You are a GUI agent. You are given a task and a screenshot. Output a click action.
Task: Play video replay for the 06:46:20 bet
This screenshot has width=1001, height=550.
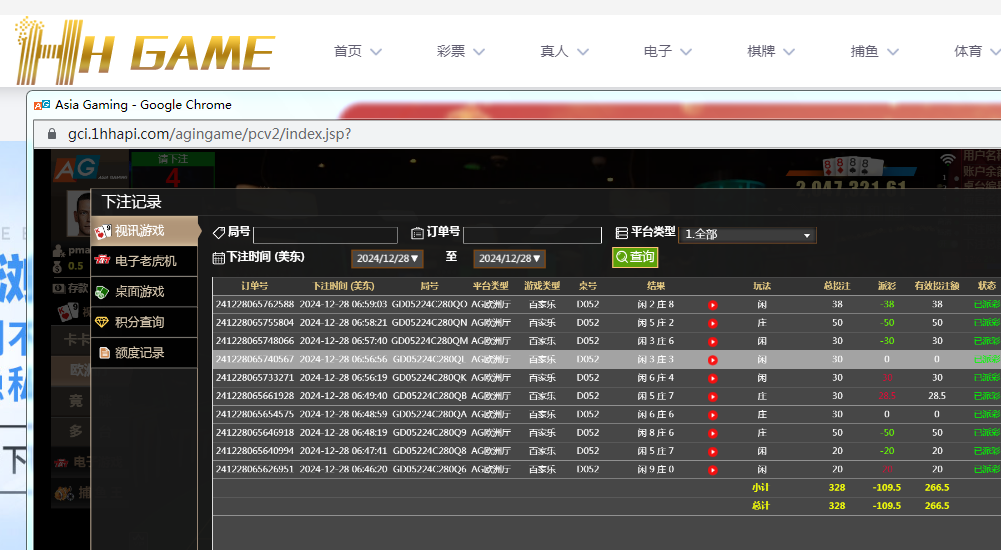713,469
